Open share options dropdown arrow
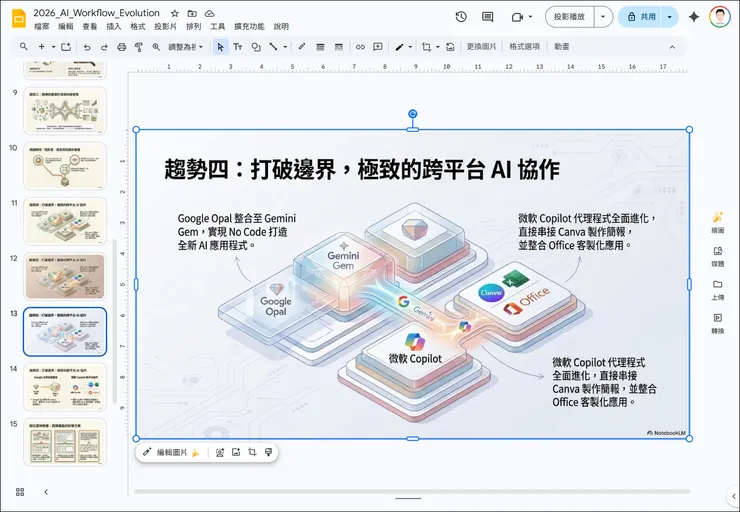The height and width of the screenshot is (512, 740). pos(670,17)
